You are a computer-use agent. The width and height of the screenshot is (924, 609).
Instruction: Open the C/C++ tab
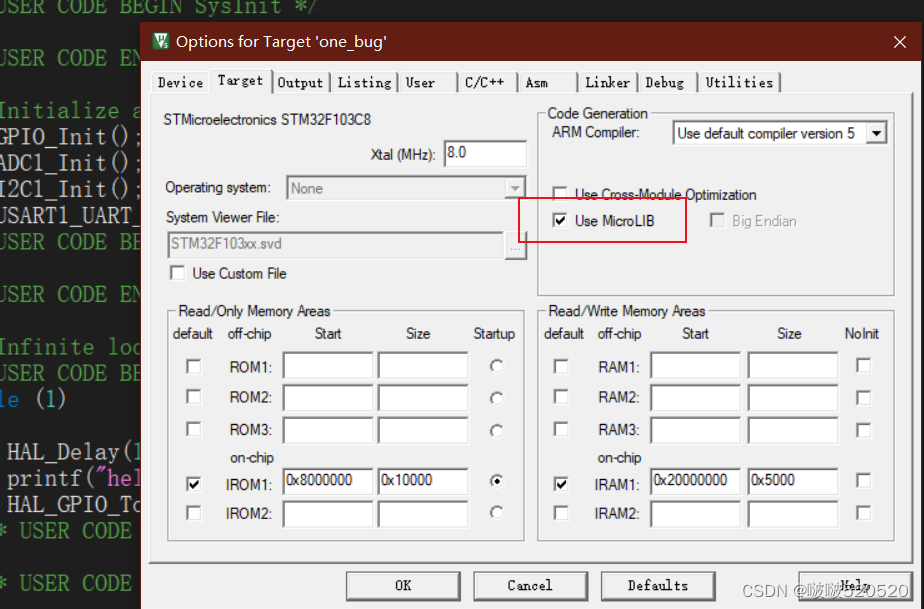coord(486,83)
